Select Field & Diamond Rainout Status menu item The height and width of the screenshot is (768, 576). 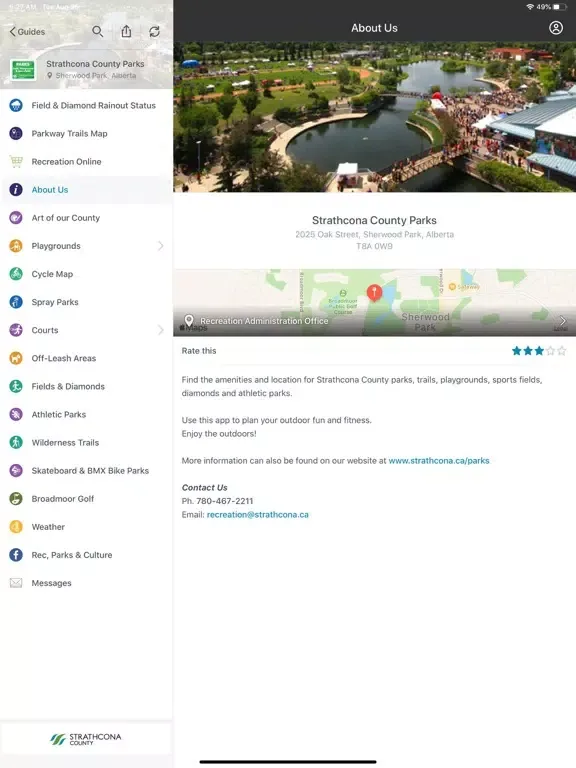86,105
